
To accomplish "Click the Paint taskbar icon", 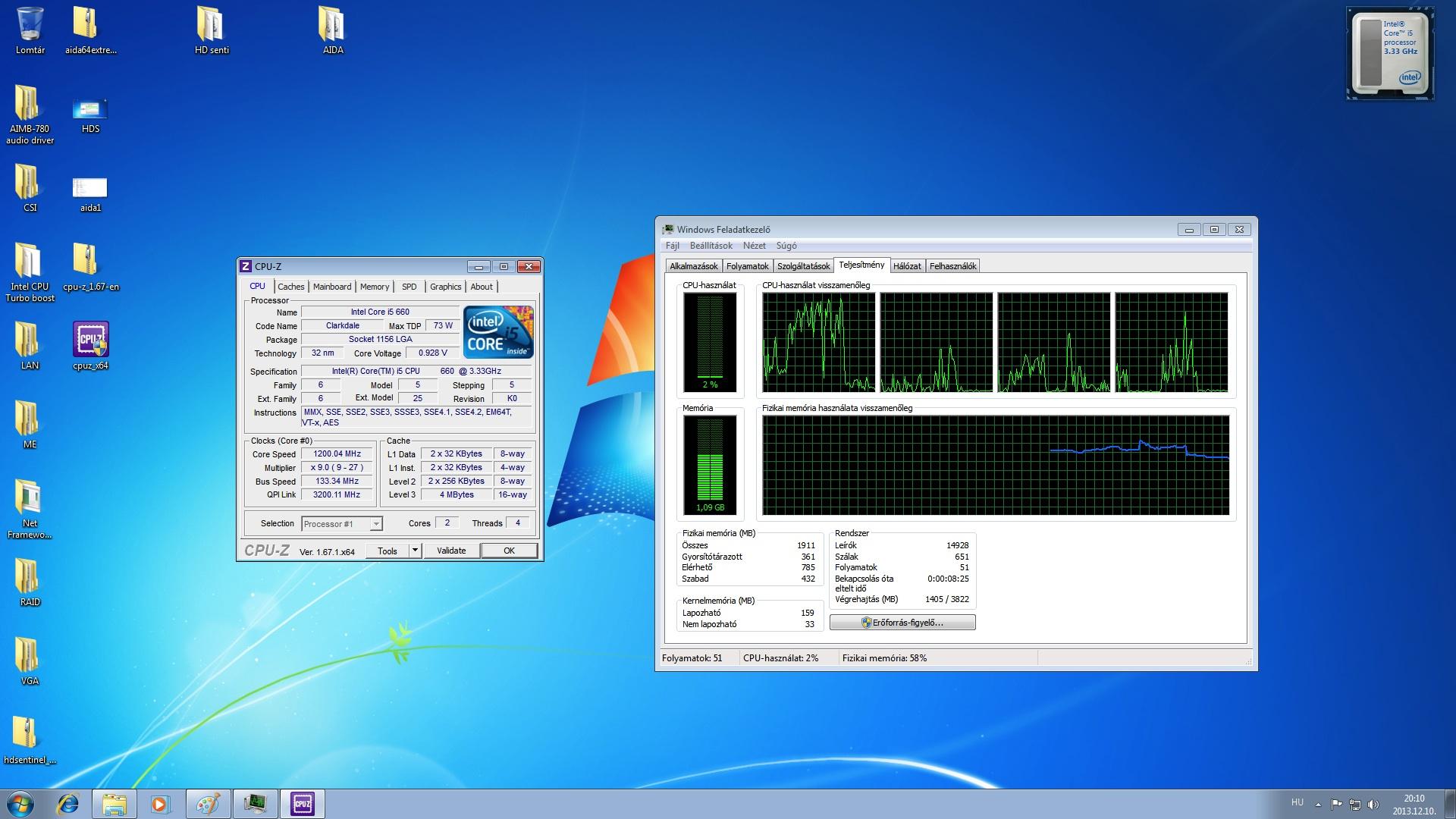I will [208, 803].
